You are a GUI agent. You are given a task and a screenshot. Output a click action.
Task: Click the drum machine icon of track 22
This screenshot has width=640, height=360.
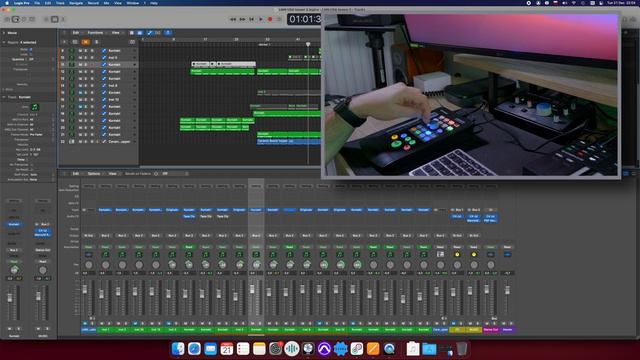click(x=72, y=142)
